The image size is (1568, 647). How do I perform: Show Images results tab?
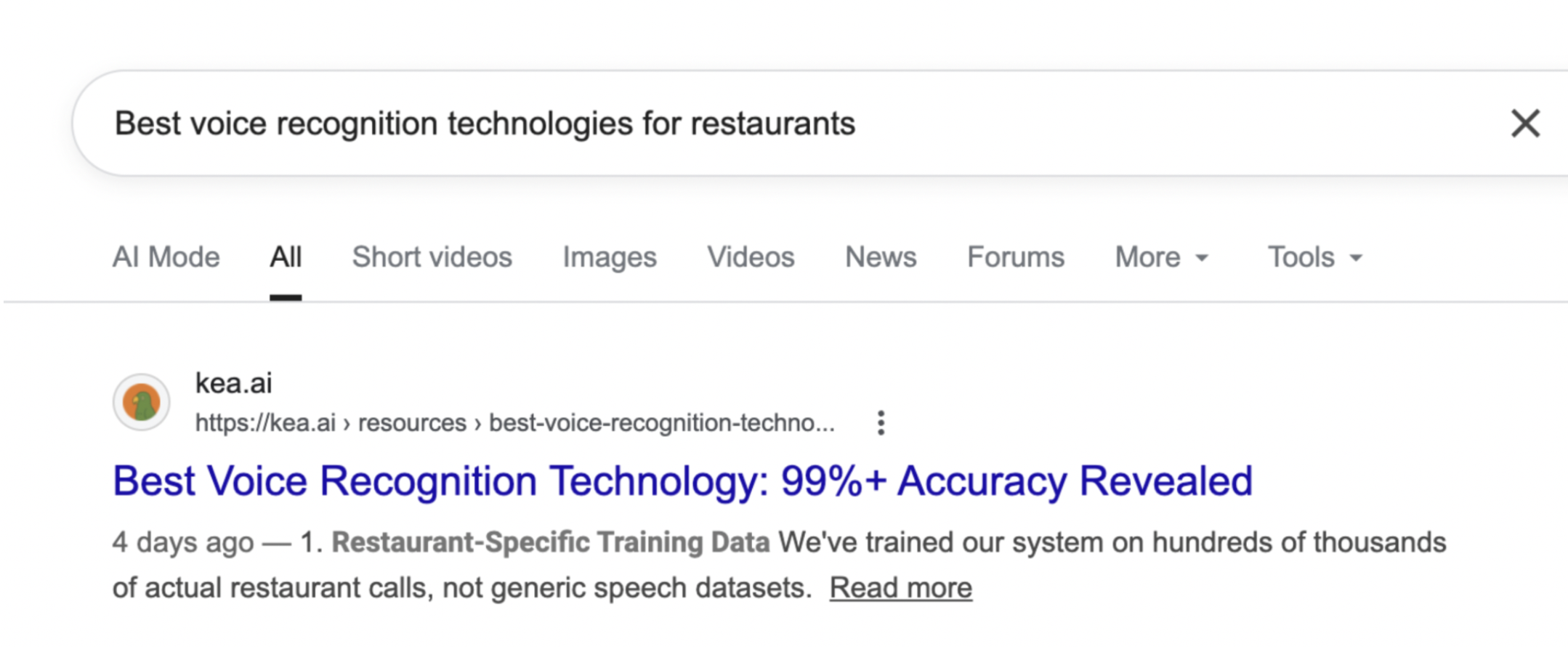click(x=609, y=257)
